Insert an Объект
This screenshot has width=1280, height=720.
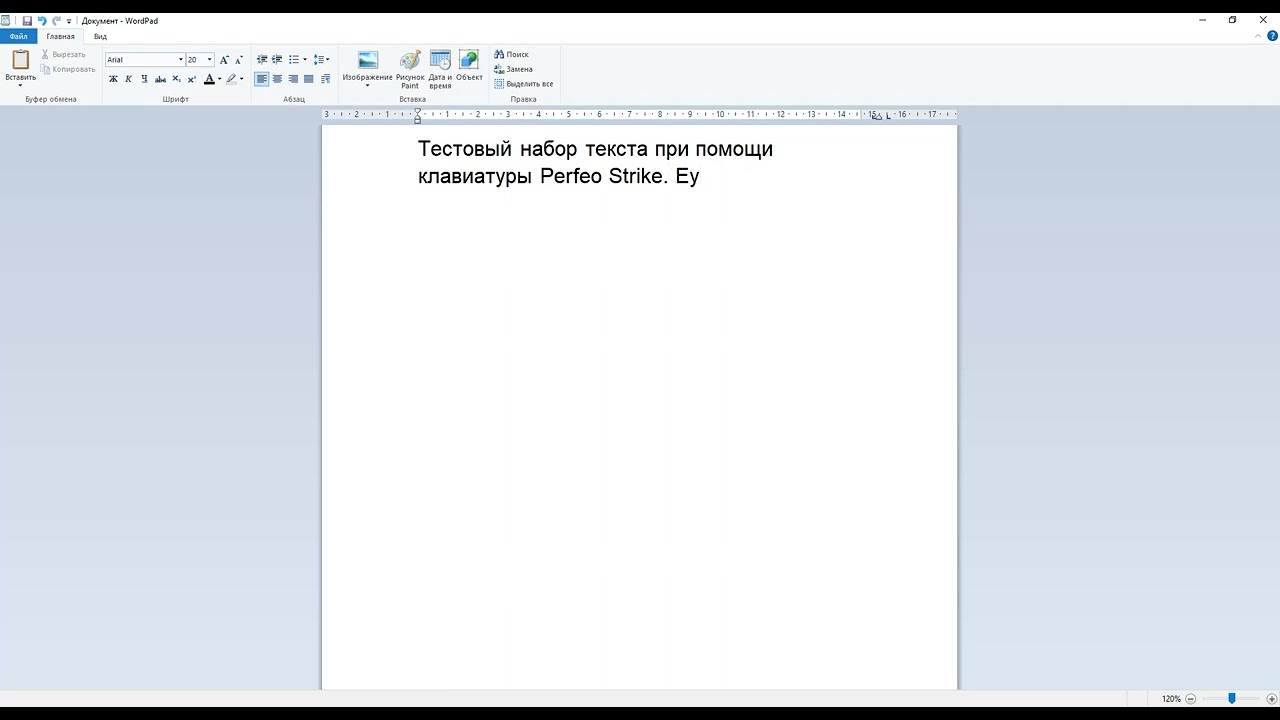[469, 66]
